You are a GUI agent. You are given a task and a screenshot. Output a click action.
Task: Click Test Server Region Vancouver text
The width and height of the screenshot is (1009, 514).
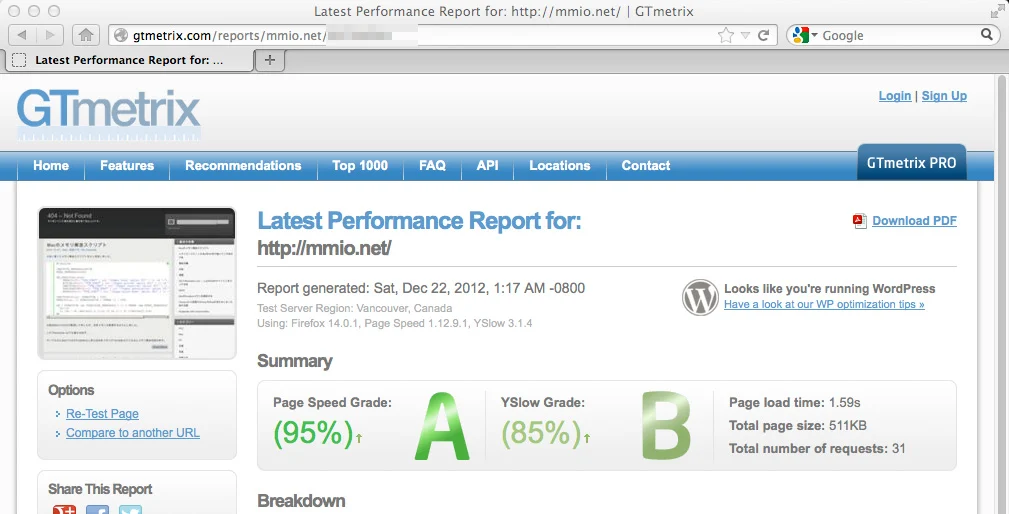point(355,308)
